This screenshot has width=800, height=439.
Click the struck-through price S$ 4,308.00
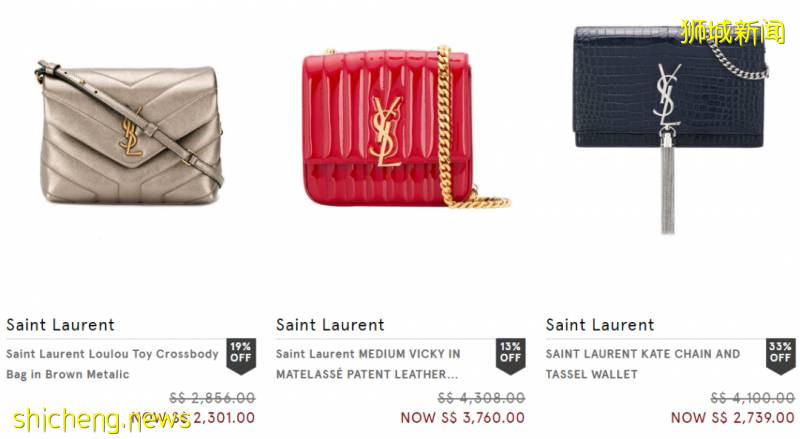pyautogui.click(x=482, y=398)
